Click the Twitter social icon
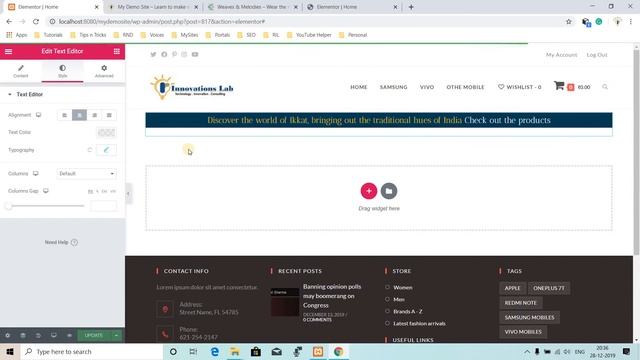This screenshot has width=640, height=360. pos(153,54)
